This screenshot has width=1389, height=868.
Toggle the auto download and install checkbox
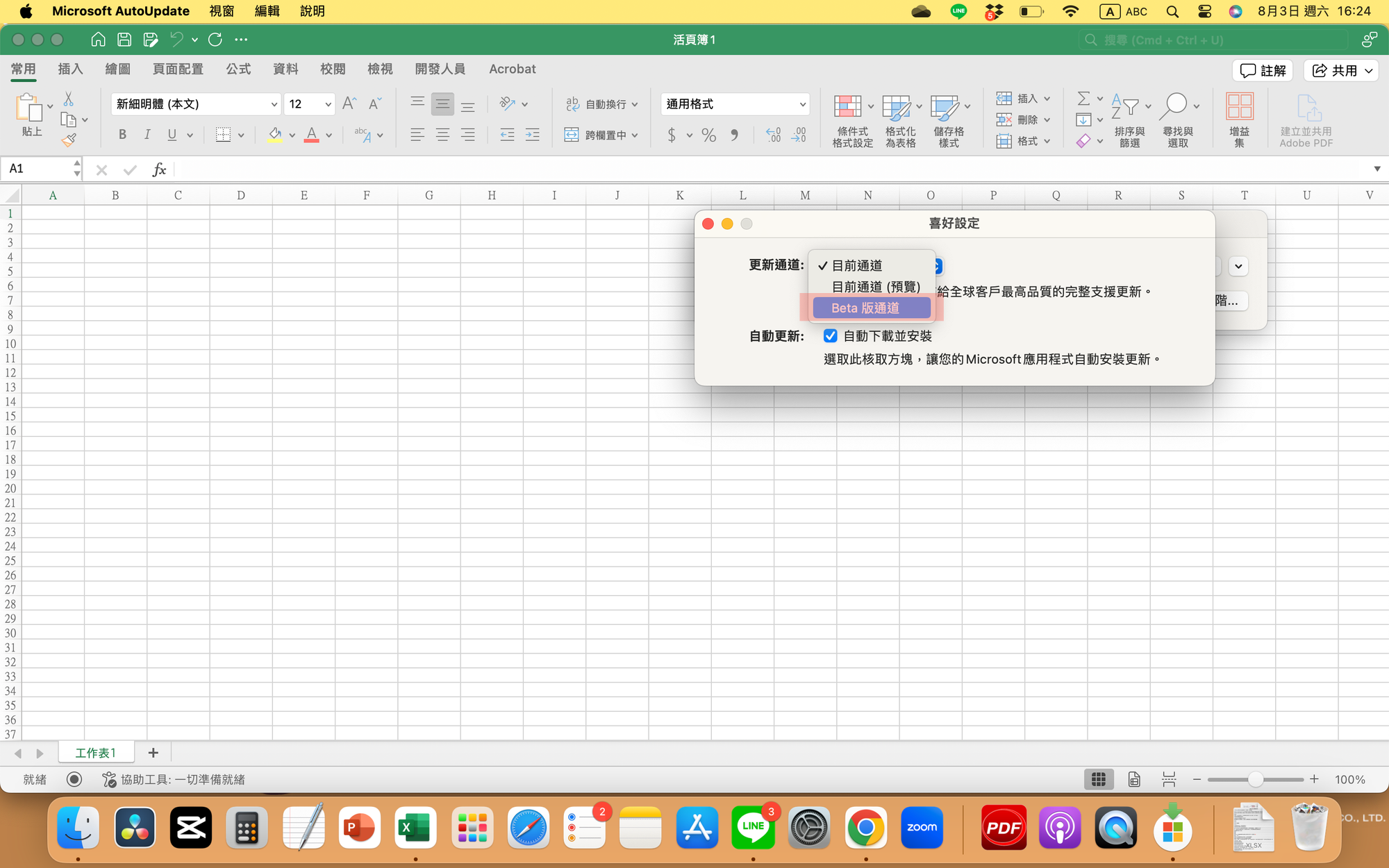[x=830, y=336]
